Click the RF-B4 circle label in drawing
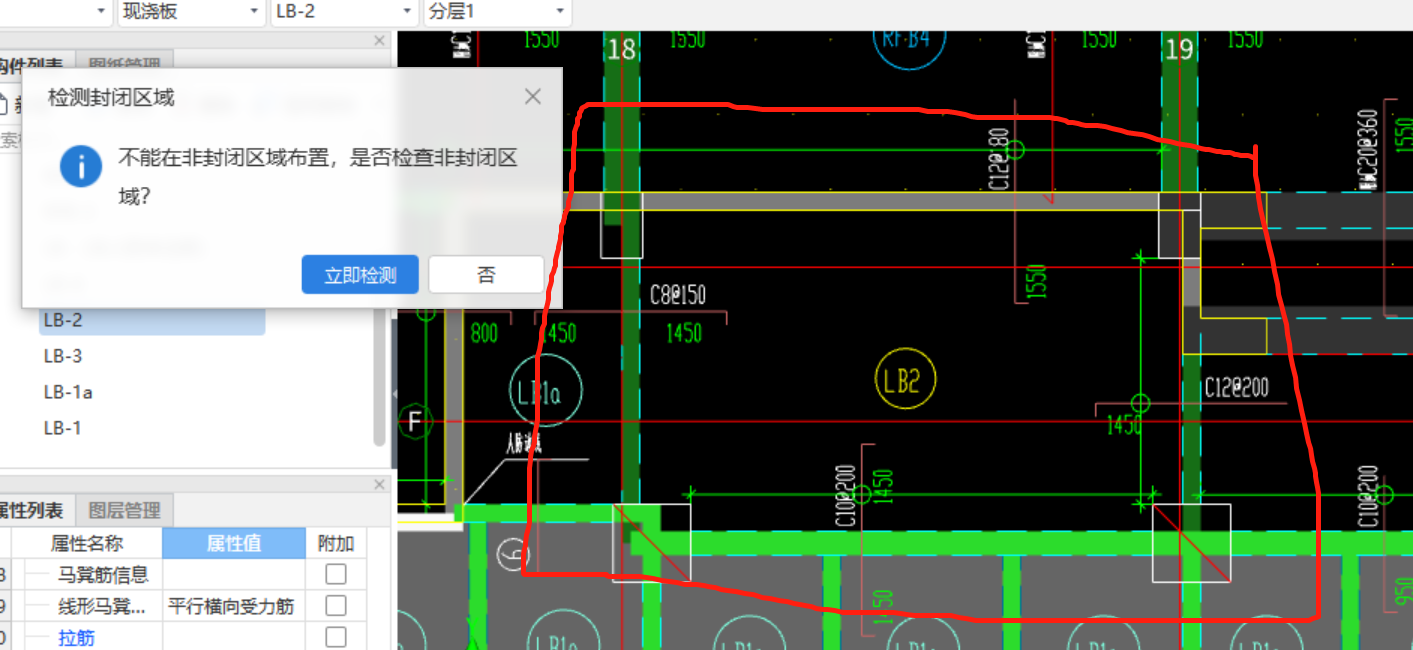The width and height of the screenshot is (1413, 650). click(x=908, y=42)
